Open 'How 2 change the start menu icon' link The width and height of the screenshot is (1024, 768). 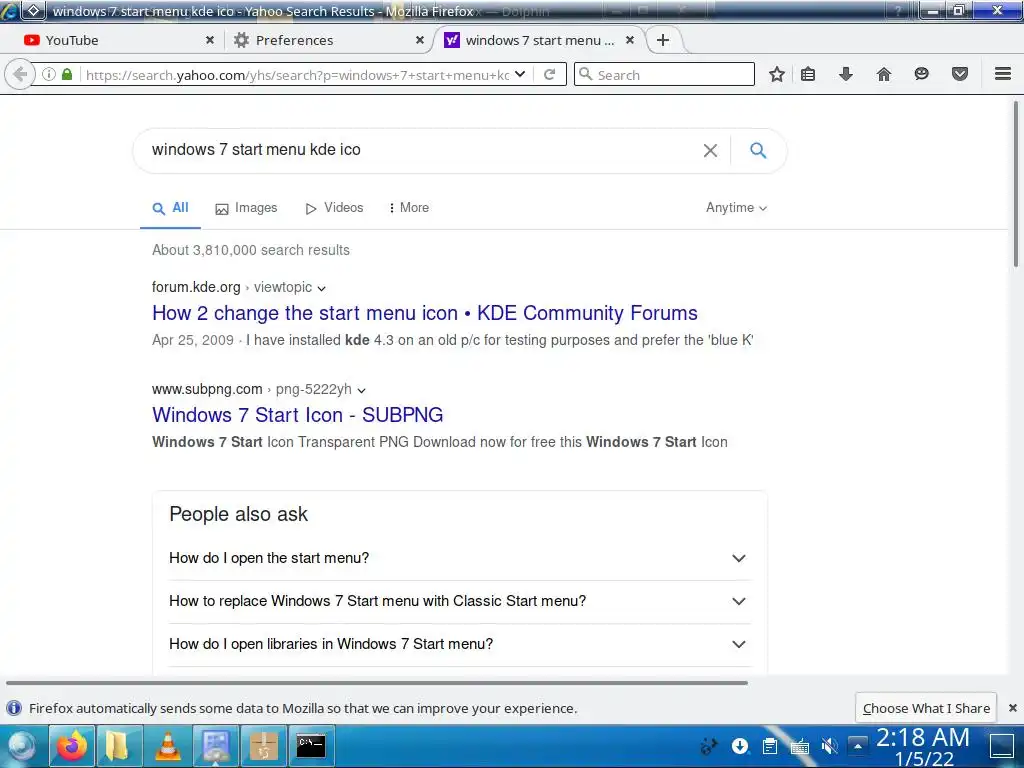[x=424, y=313]
